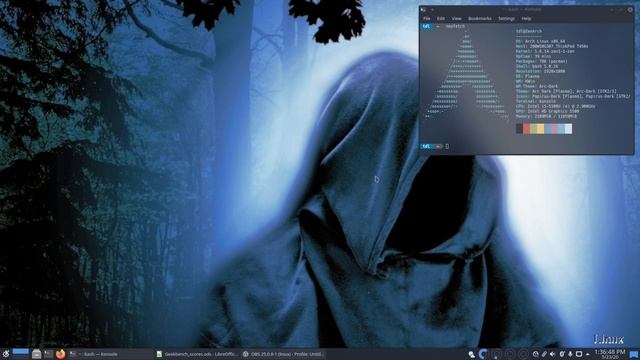
Task: Open the clipboard tray icon
Action: tap(544, 354)
